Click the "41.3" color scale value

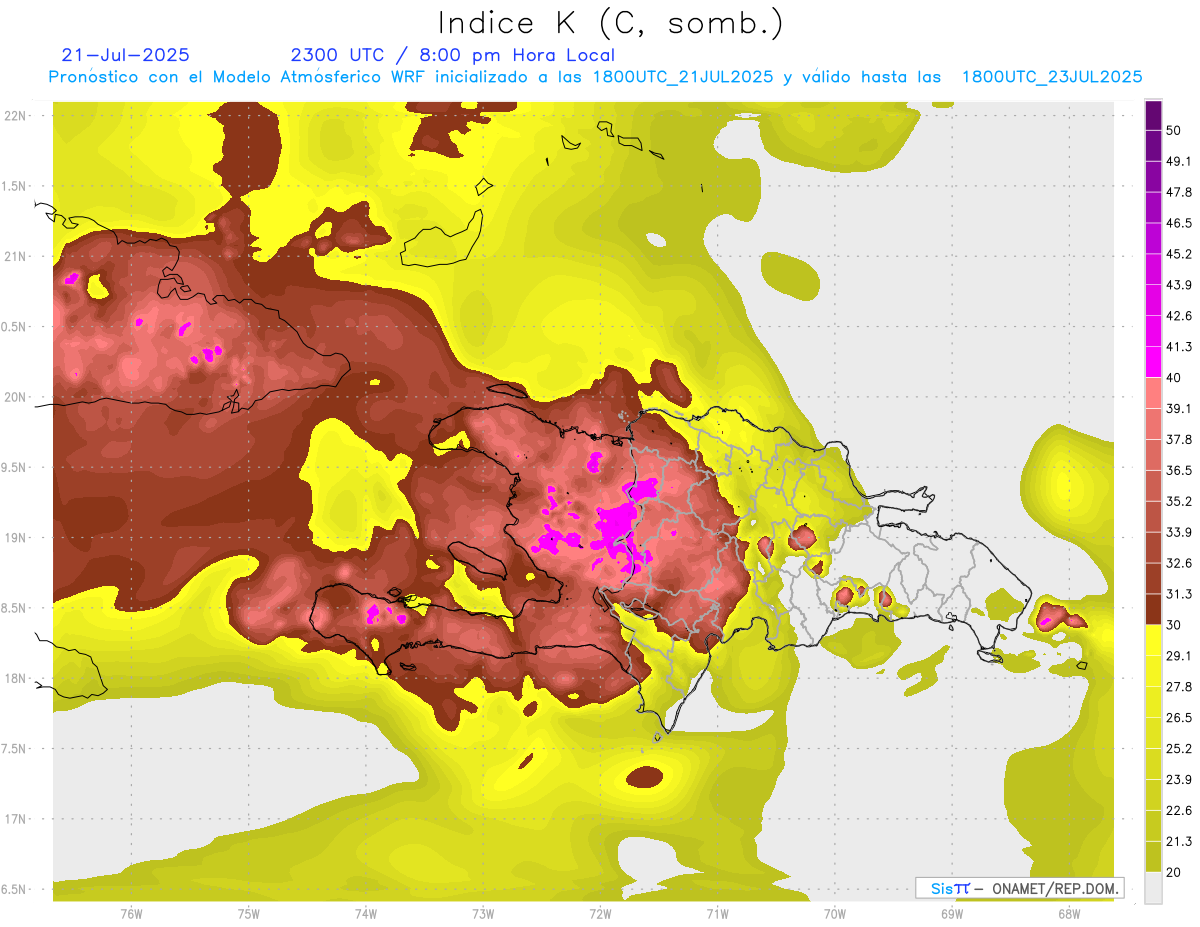click(x=1179, y=347)
